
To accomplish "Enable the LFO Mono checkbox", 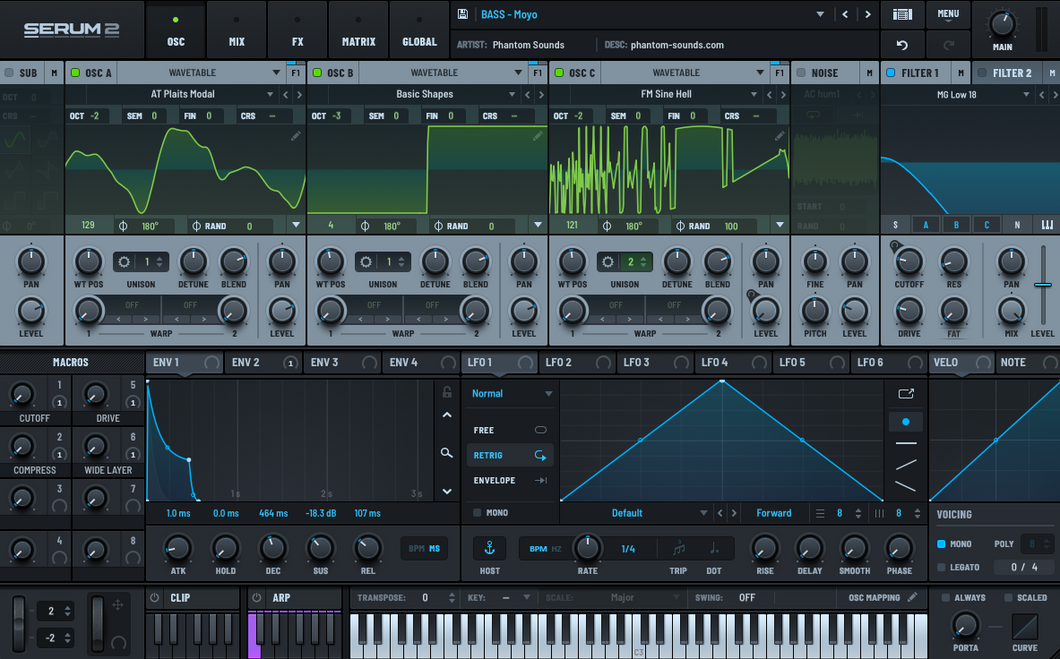I will (477, 513).
